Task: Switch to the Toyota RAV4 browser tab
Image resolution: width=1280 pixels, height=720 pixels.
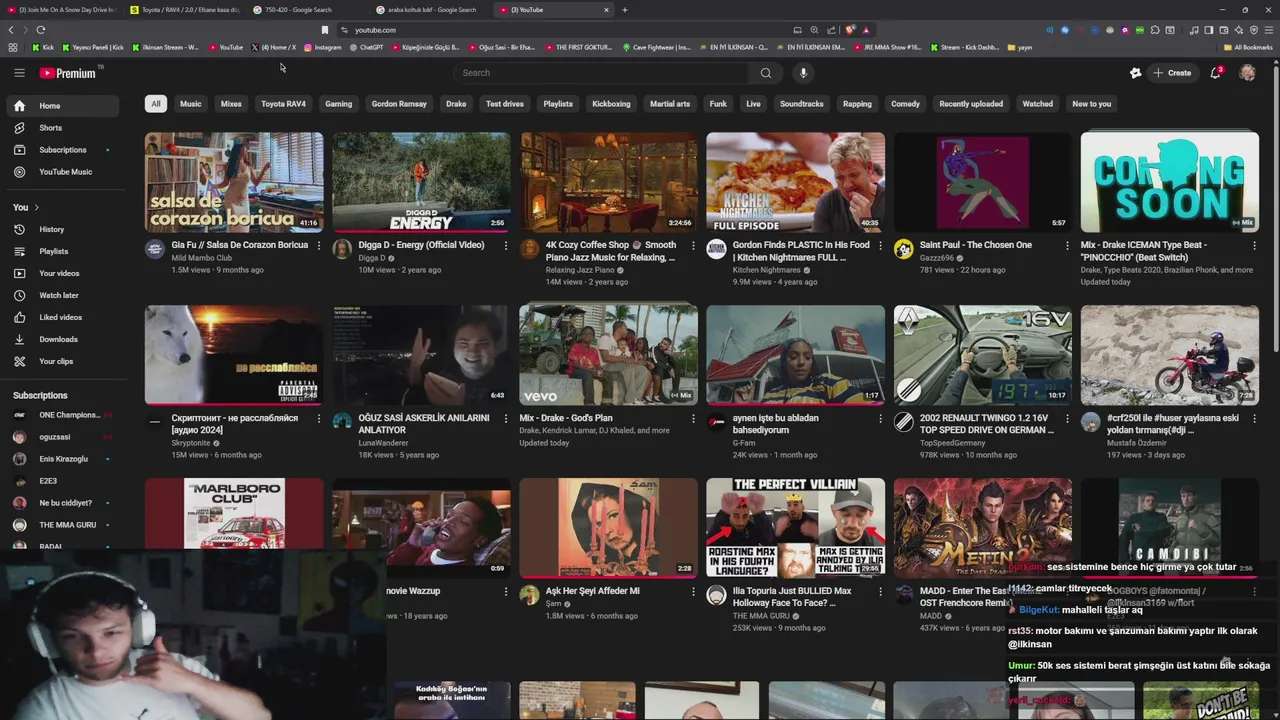Action: point(184,10)
